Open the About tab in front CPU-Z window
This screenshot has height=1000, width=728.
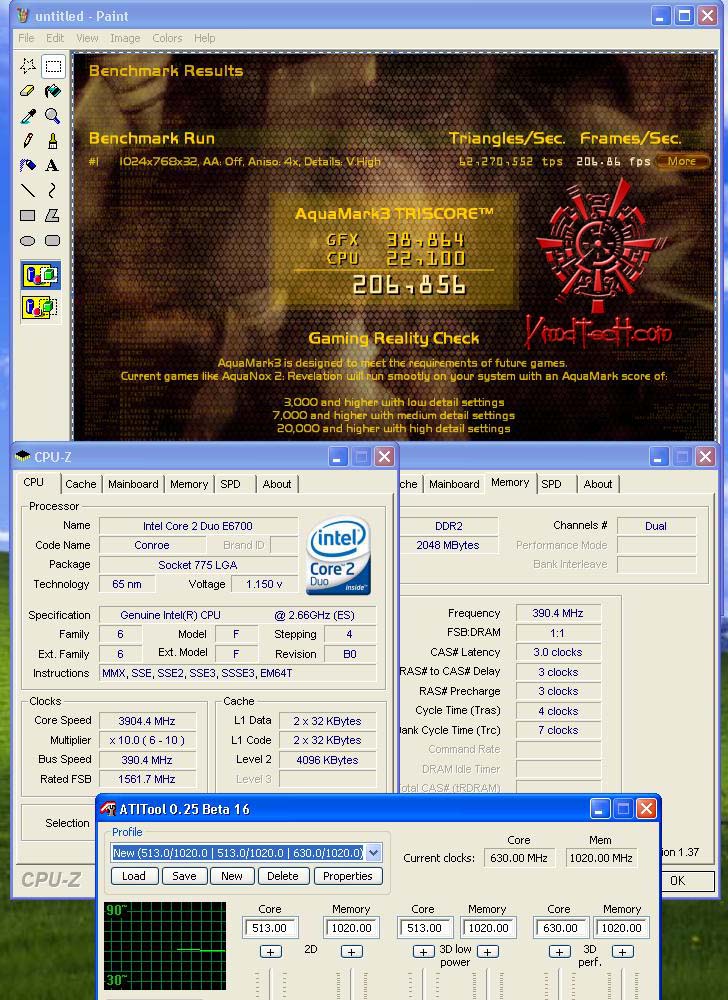[x=277, y=484]
